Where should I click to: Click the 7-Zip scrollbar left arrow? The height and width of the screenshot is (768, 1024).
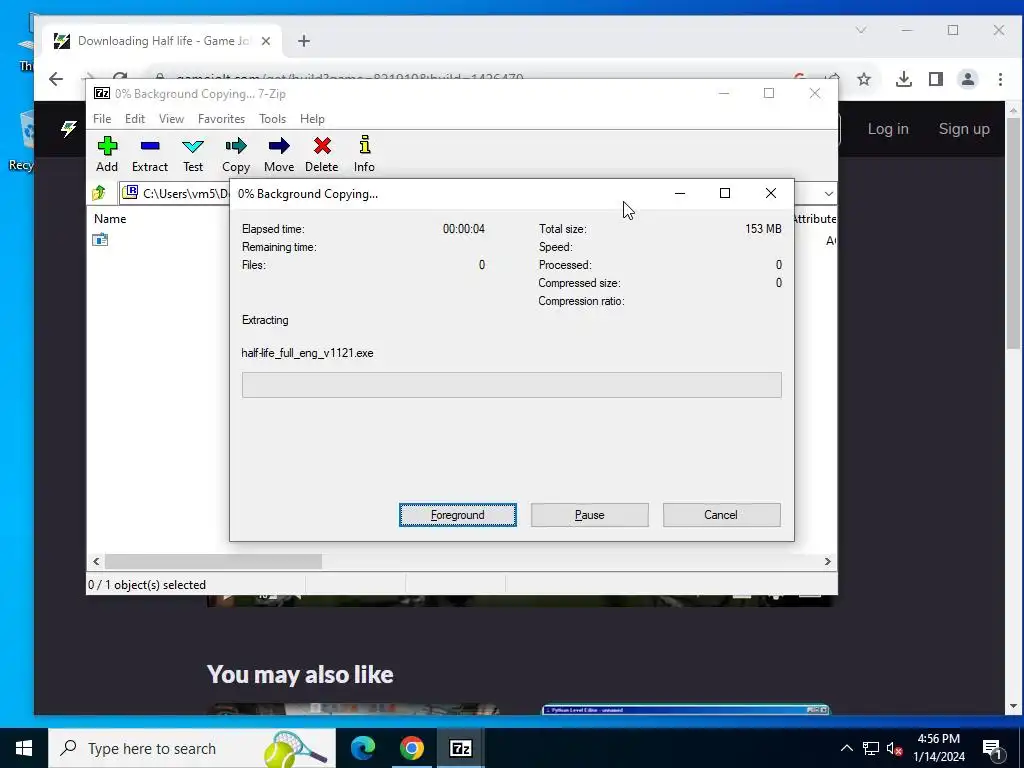coord(96,561)
